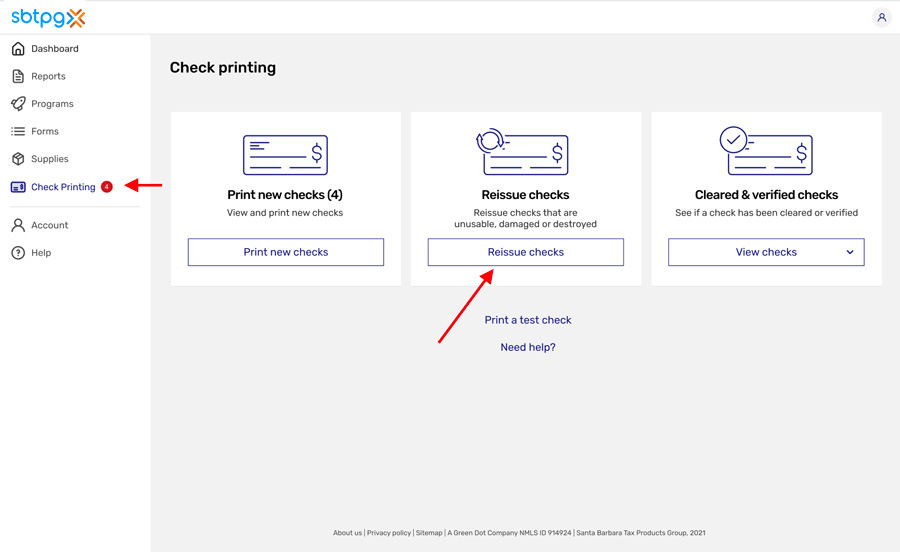Image resolution: width=900 pixels, height=552 pixels.
Task: Click the Print new checks (4) title
Action: 285,195
